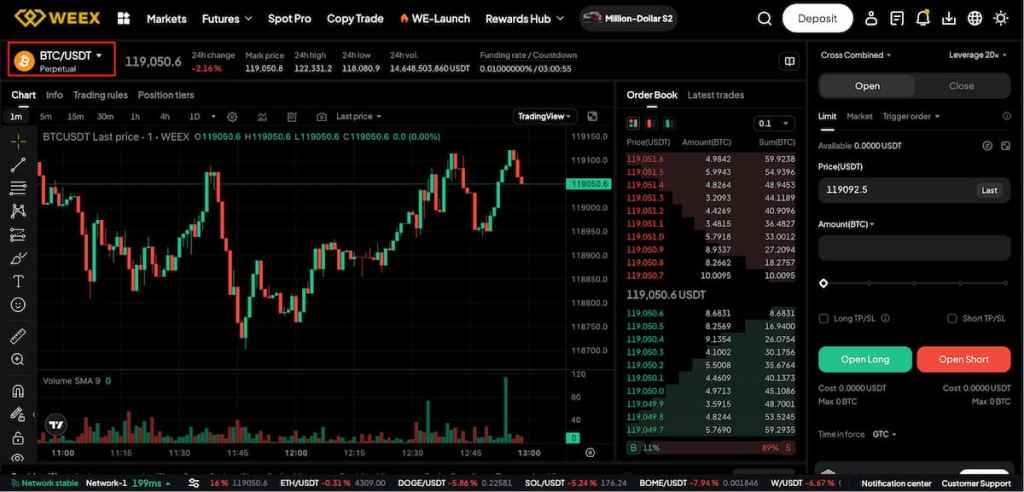The image size is (1024, 492).
Task: Toggle stay in drawing mode
Action: [18, 414]
